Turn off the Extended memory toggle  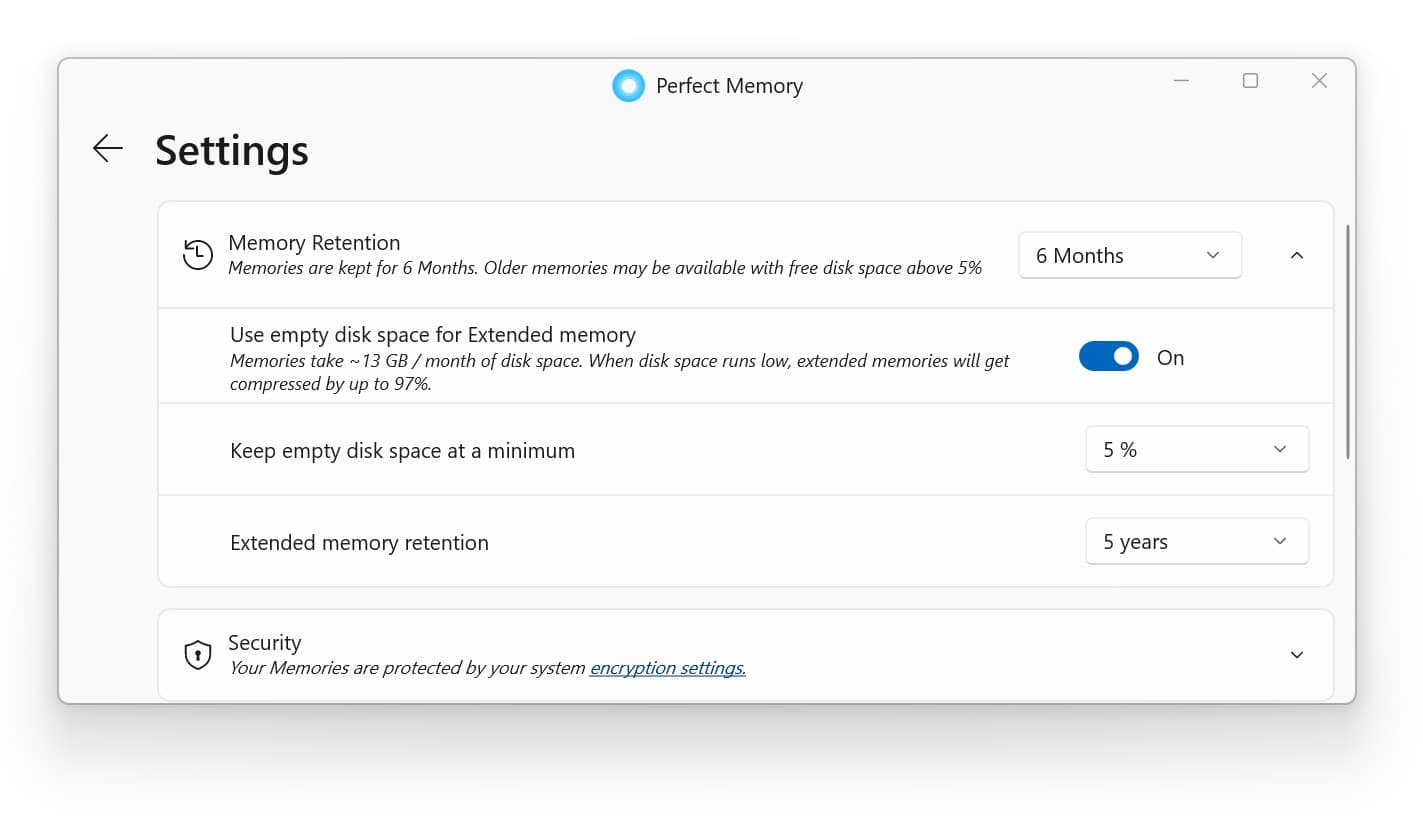tap(1108, 357)
